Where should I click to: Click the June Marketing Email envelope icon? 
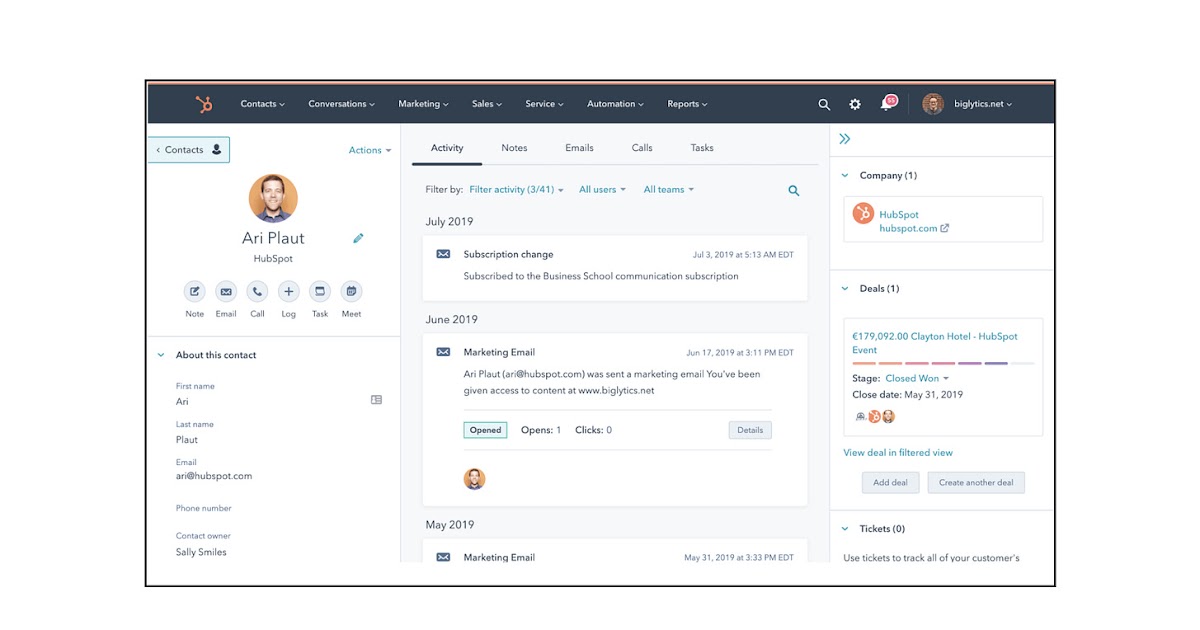[443, 352]
